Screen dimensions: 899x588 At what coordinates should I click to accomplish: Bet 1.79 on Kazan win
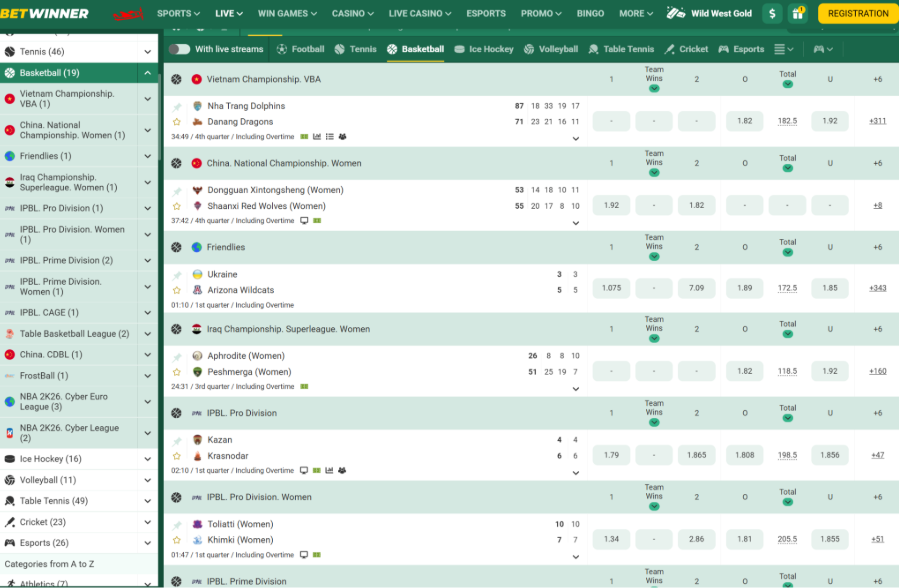click(611, 455)
